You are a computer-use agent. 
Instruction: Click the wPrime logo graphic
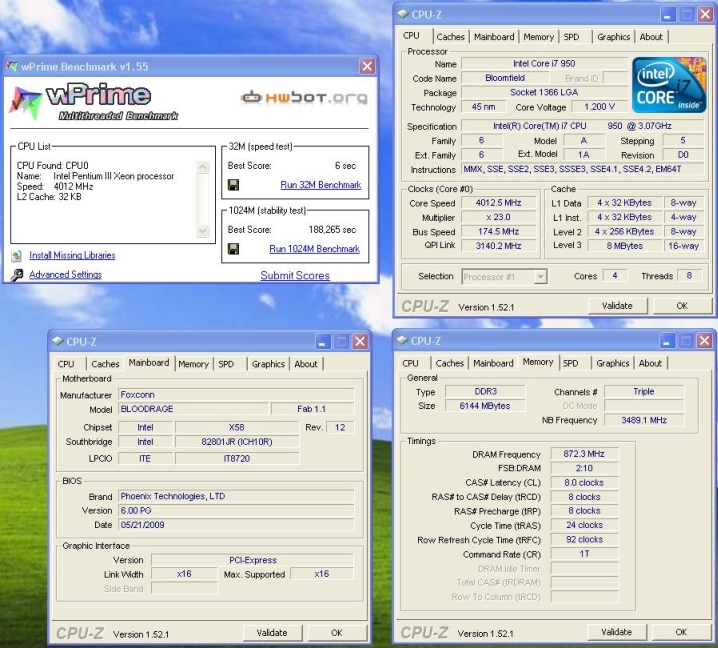pos(93,102)
